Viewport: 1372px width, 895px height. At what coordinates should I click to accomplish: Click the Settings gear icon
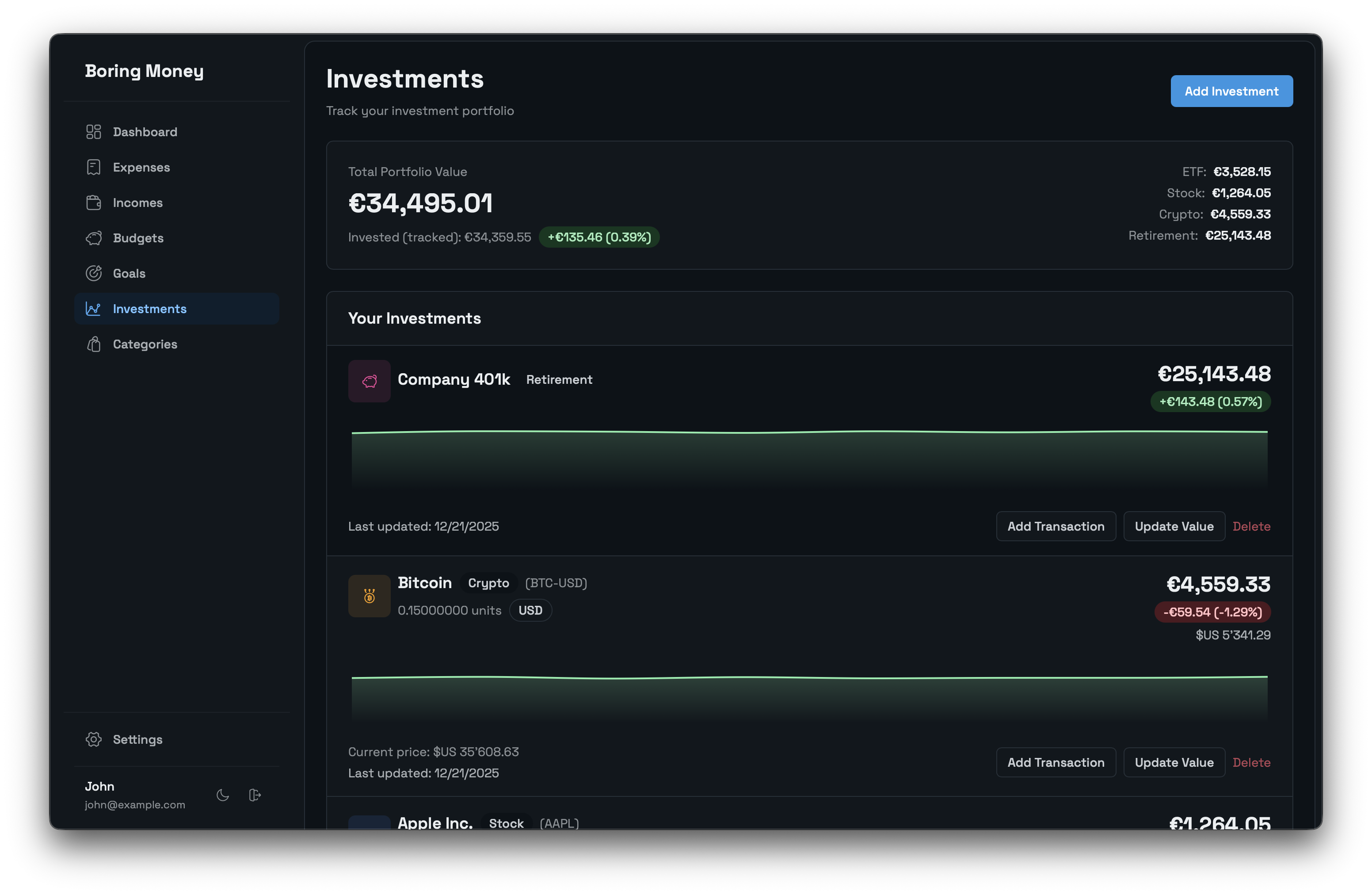[x=93, y=739]
